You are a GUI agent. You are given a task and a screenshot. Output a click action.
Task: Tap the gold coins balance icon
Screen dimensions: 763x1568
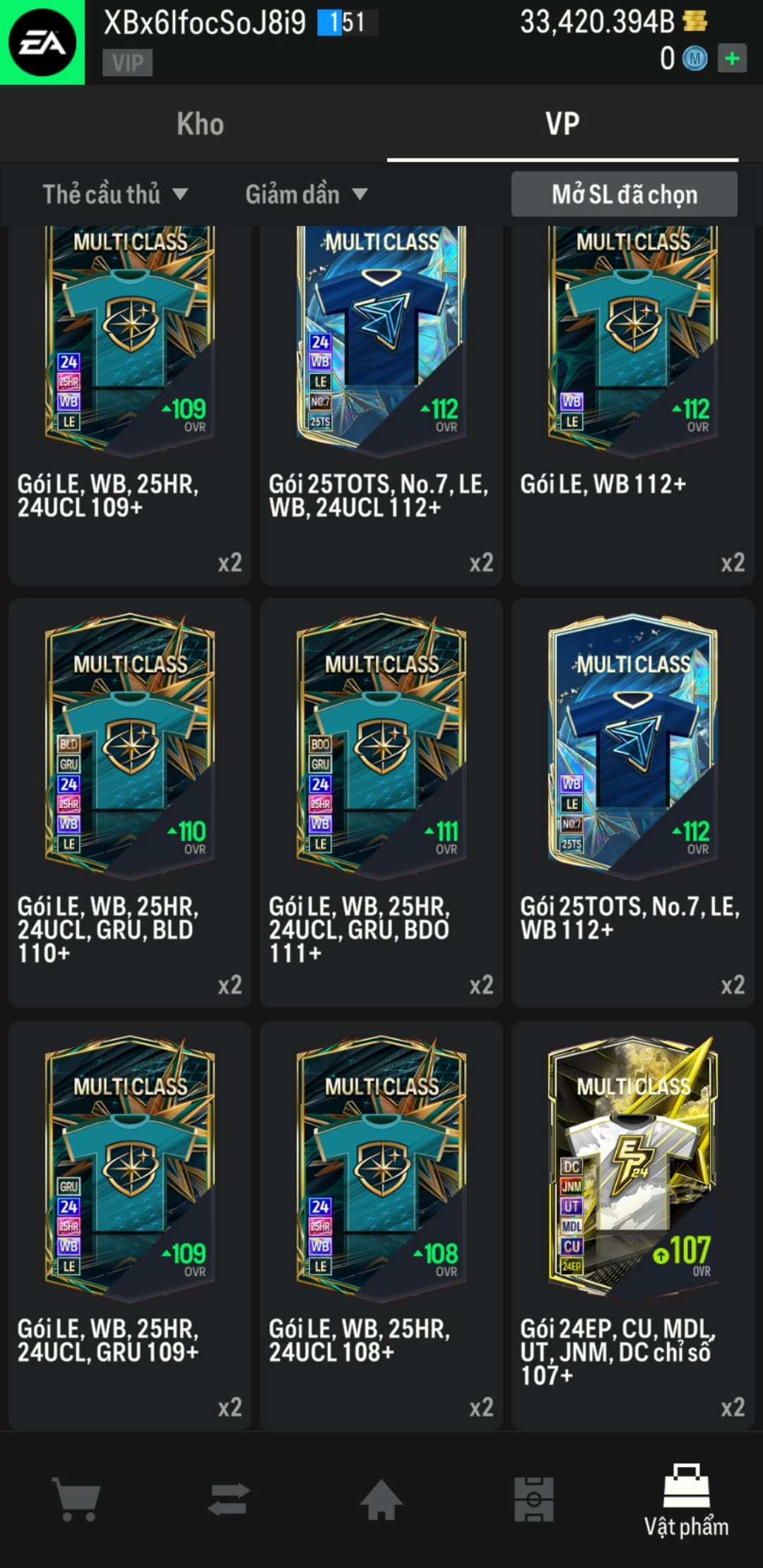click(x=695, y=21)
